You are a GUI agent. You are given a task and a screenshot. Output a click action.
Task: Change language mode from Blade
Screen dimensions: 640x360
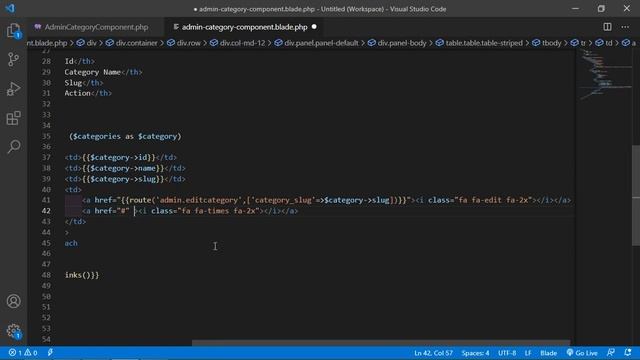click(x=548, y=353)
